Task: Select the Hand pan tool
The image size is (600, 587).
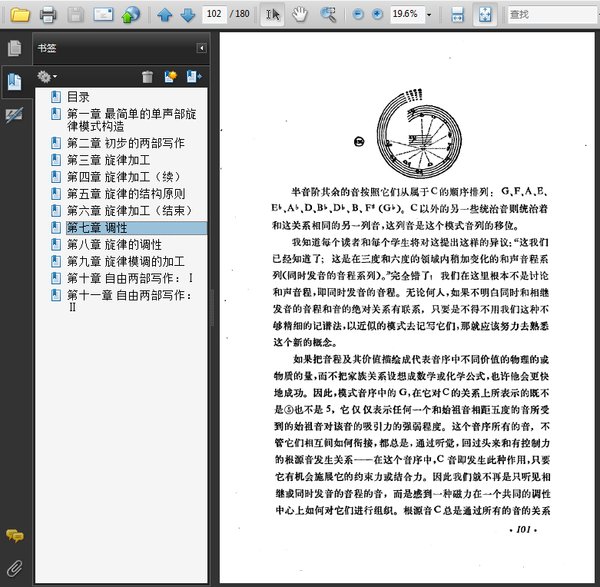Action: 300,15
